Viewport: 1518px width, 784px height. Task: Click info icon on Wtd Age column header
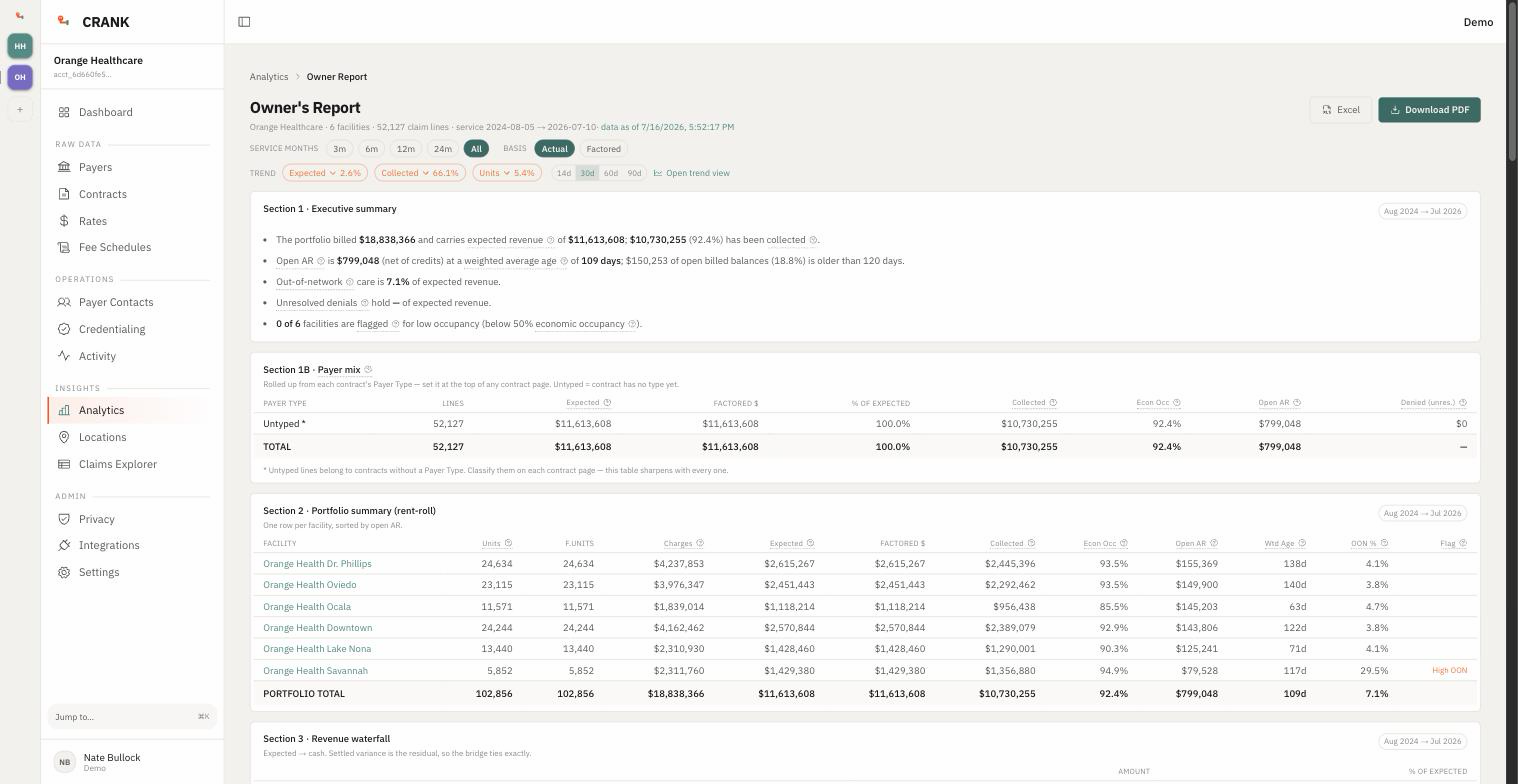(x=1302, y=543)
